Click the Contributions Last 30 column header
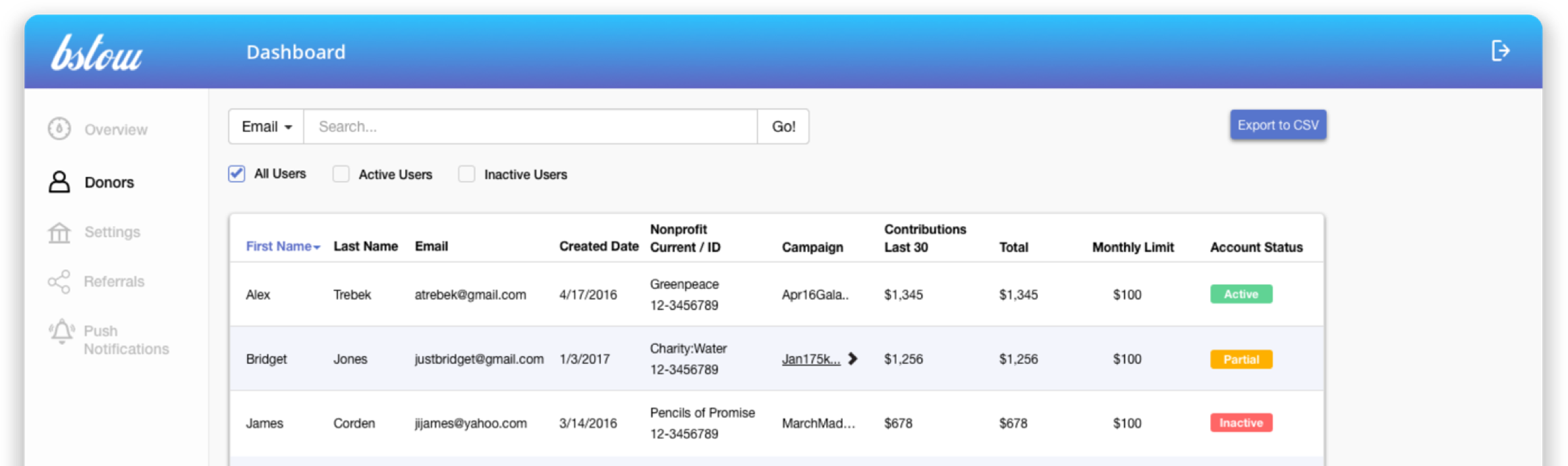This screenshot has width=1568, height=466. (x=925, y=238)
